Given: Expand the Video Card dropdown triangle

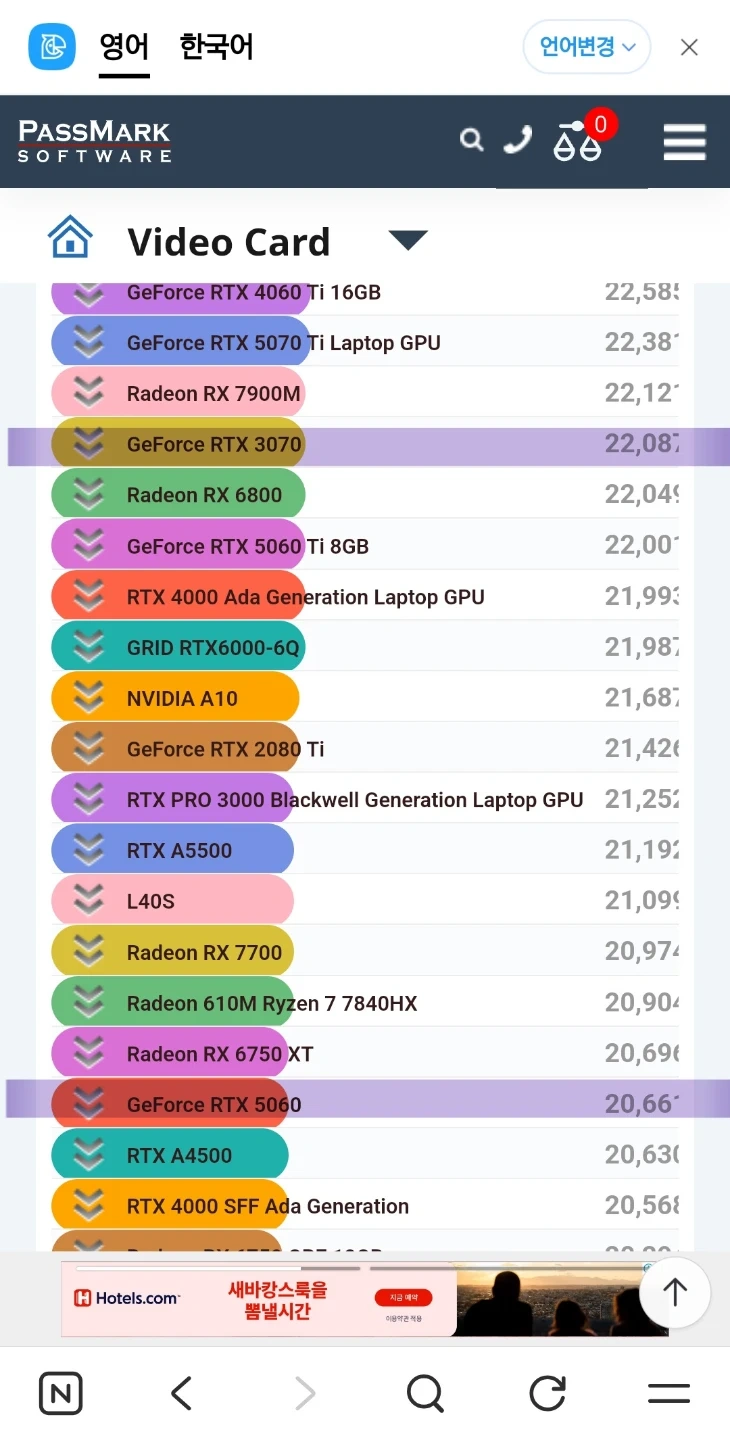Looking at the screenshot, I should (408, 240).
